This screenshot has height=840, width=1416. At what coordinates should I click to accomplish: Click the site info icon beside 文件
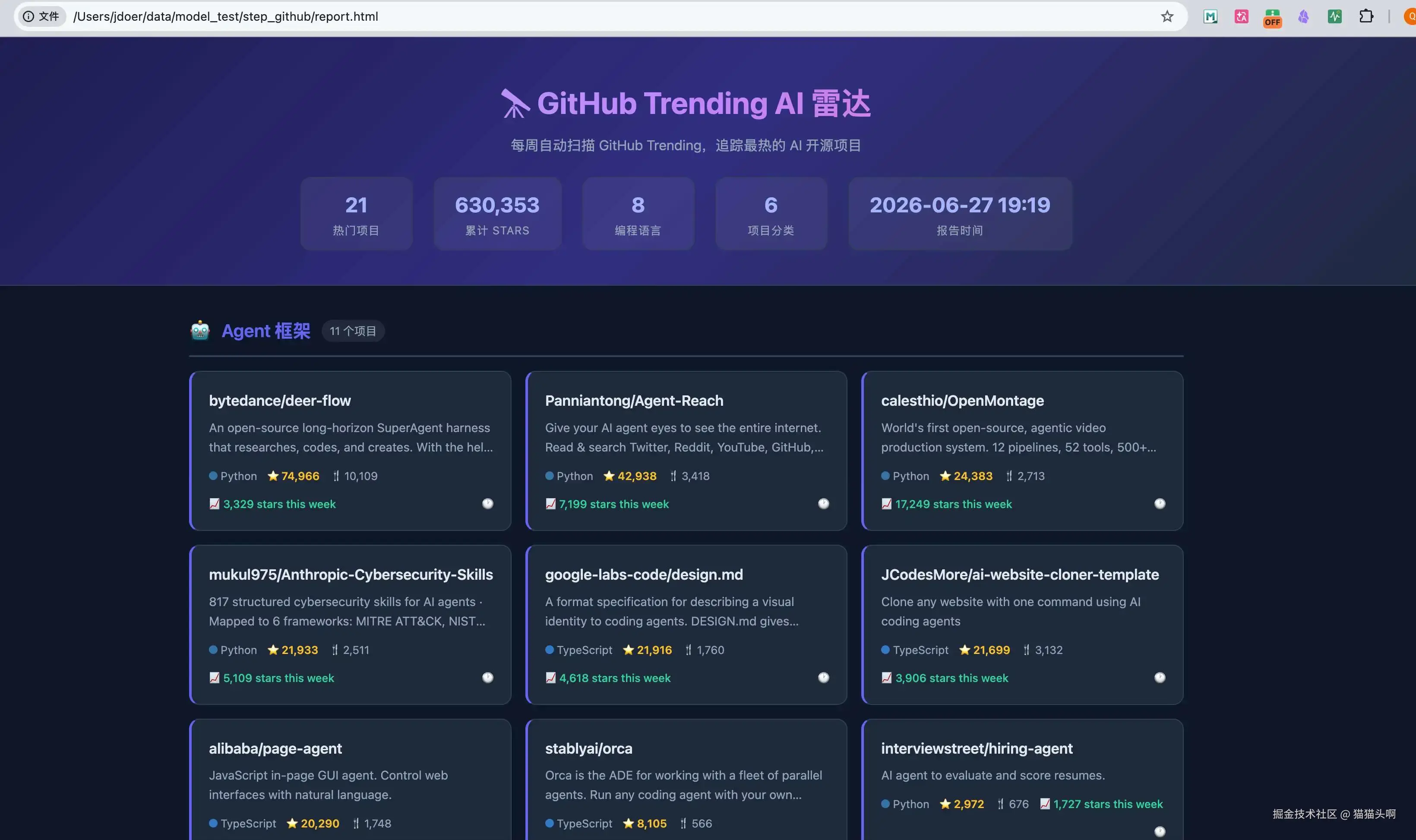point(28,16)
